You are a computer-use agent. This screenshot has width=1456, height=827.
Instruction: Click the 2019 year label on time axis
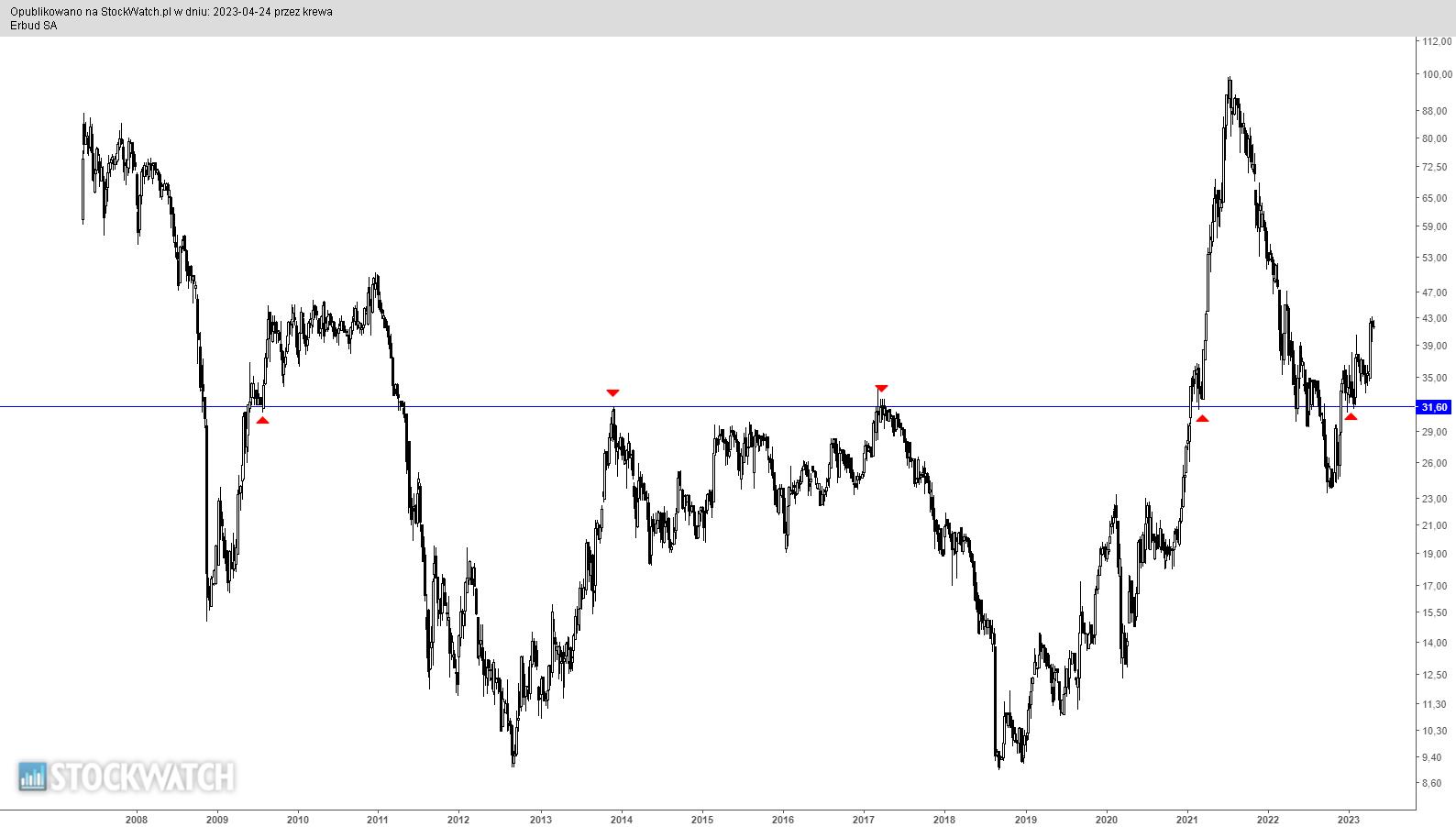coord(1025,820)
